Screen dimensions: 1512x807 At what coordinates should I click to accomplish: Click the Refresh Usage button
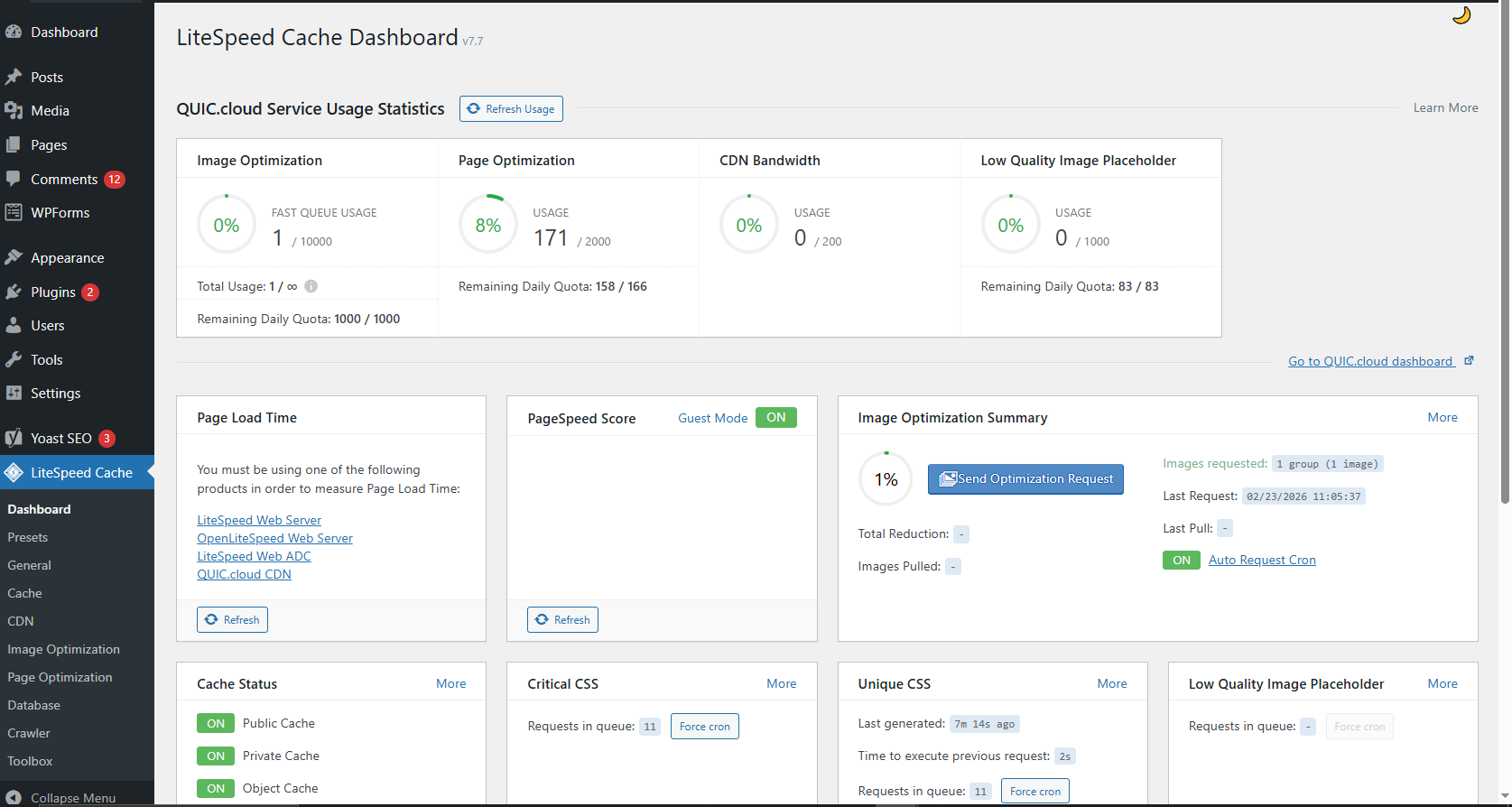[x=511, y=108]
